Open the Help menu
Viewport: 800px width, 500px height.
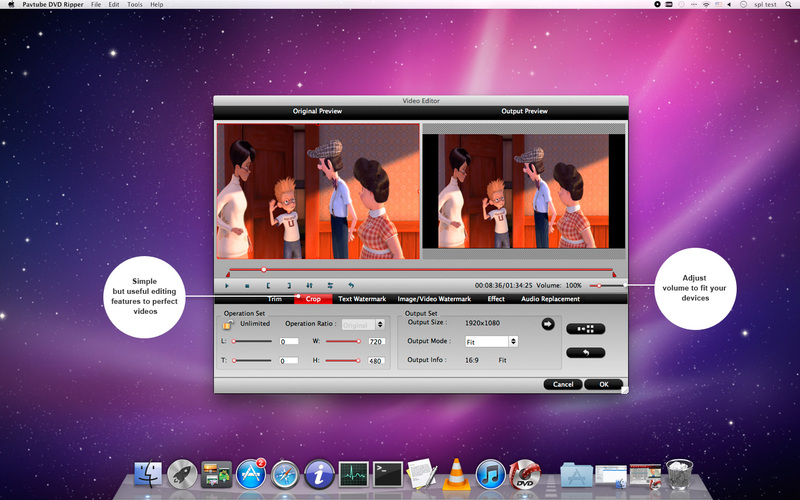tap(157, 5)
